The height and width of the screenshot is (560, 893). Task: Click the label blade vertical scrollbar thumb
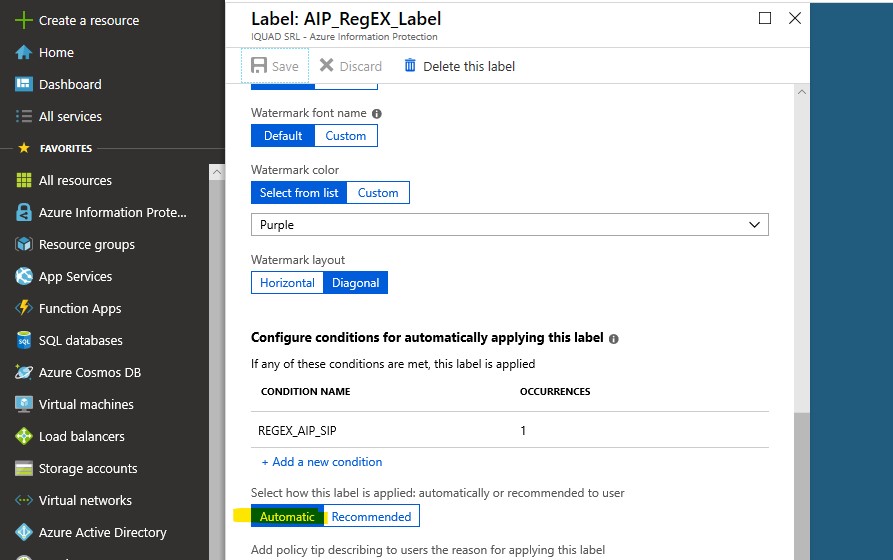[801, 486]
